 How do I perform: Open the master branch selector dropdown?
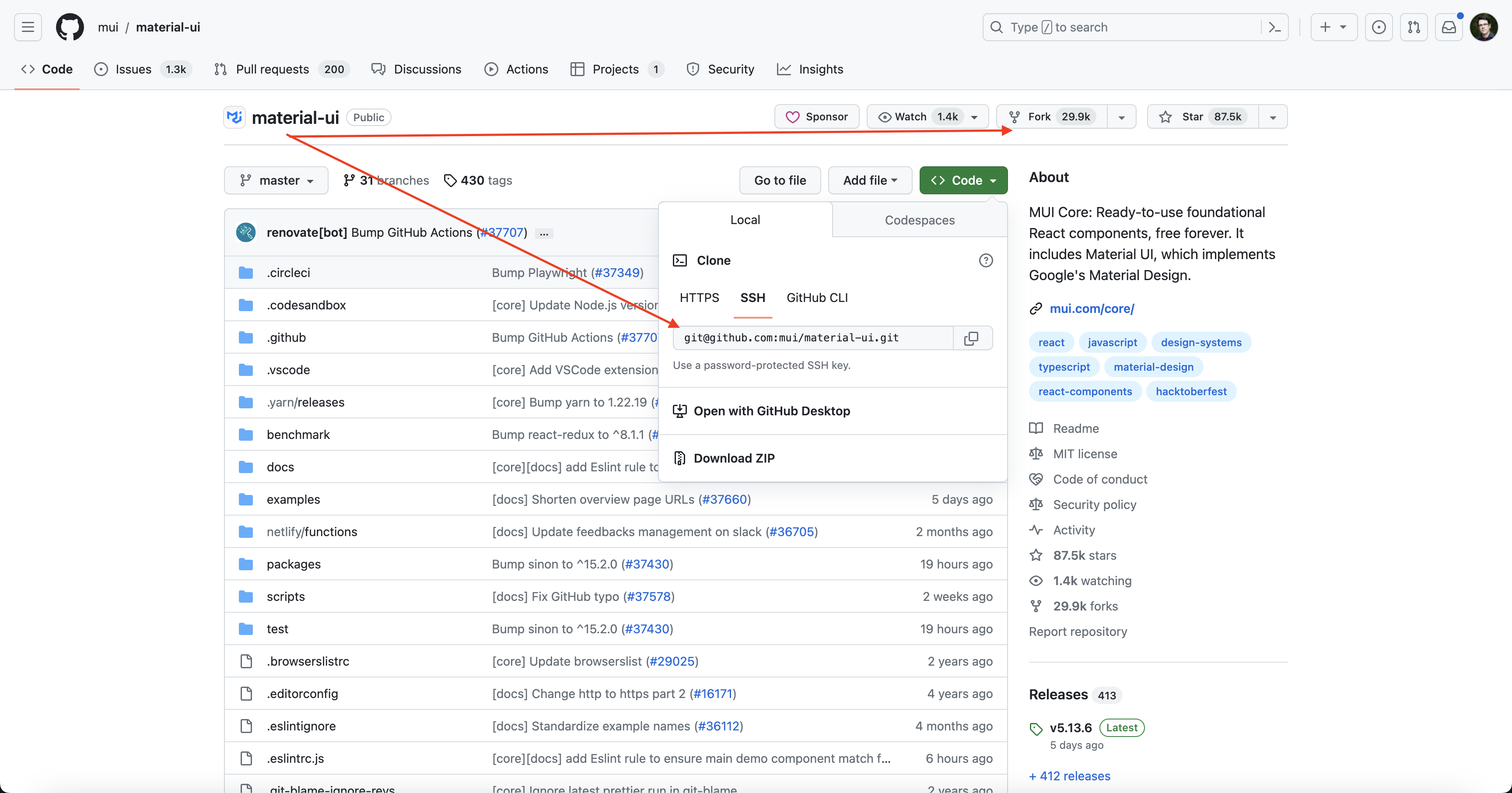click(x=276, y=180)
